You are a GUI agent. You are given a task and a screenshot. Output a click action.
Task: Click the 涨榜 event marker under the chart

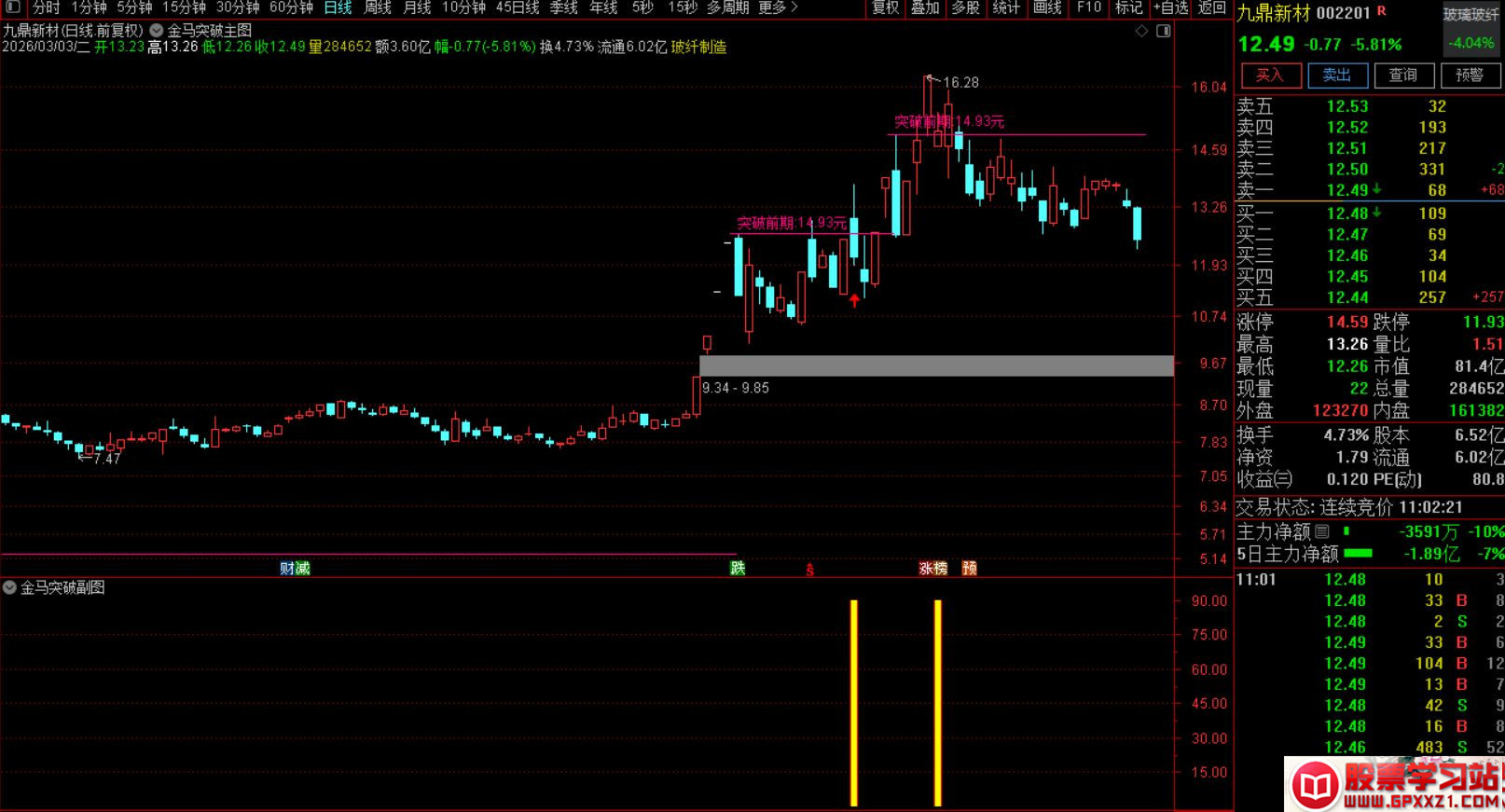click(932, 568)
